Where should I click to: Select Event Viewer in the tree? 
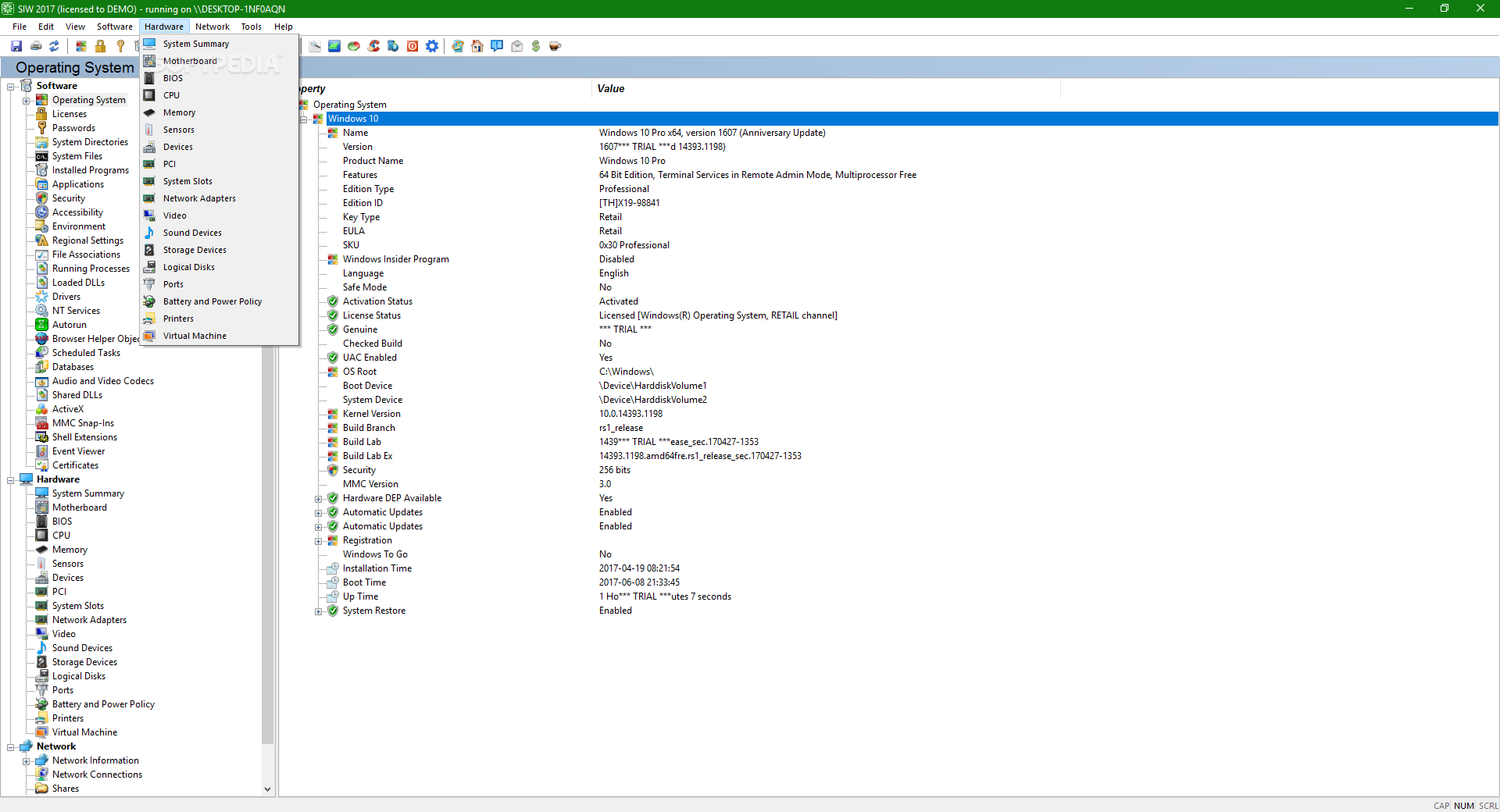(78, 451)
